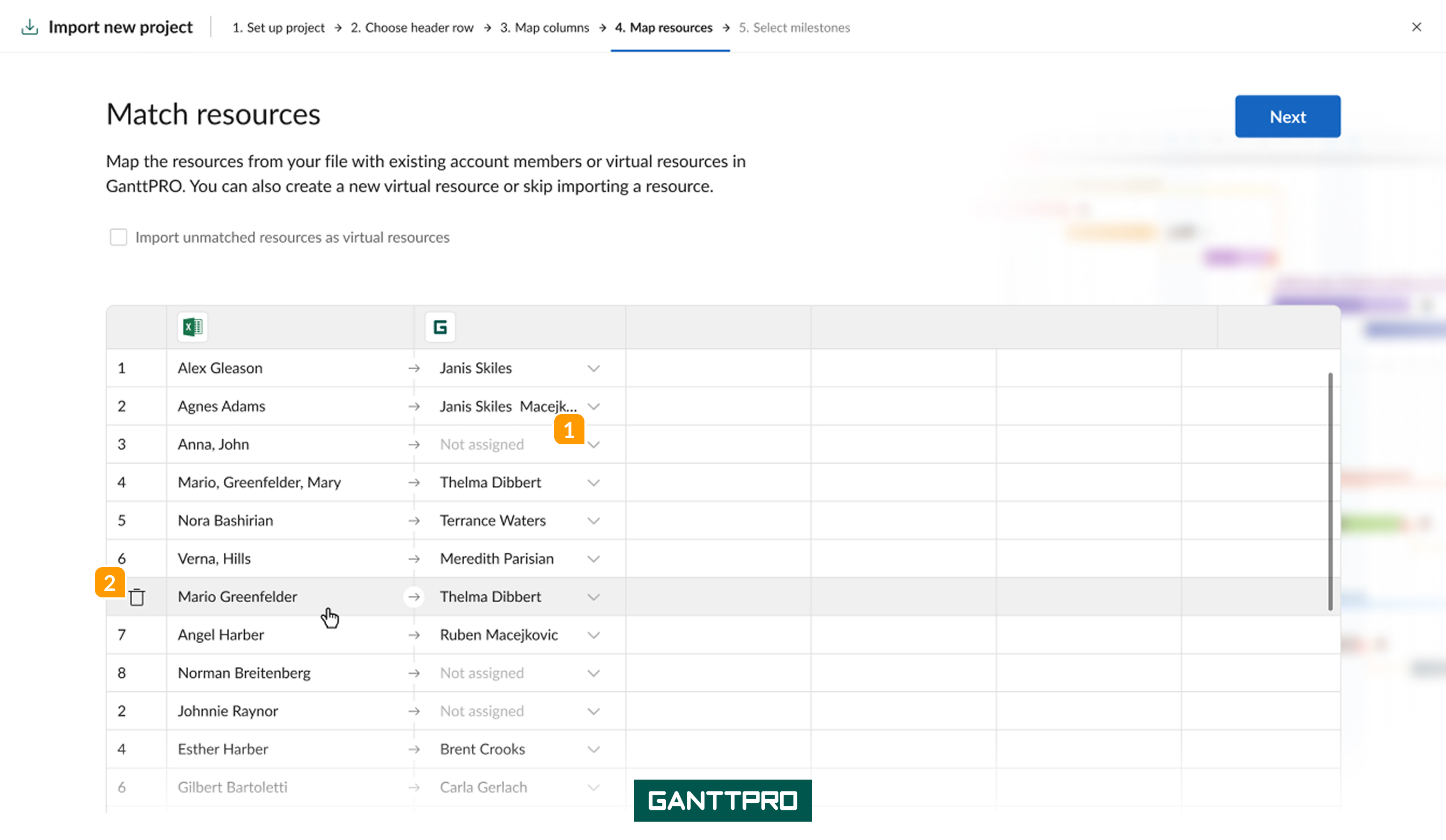The image size is (1446, 840).
Task: Open the Anna, John Not assigned dropdown
Action: point(595,445)
